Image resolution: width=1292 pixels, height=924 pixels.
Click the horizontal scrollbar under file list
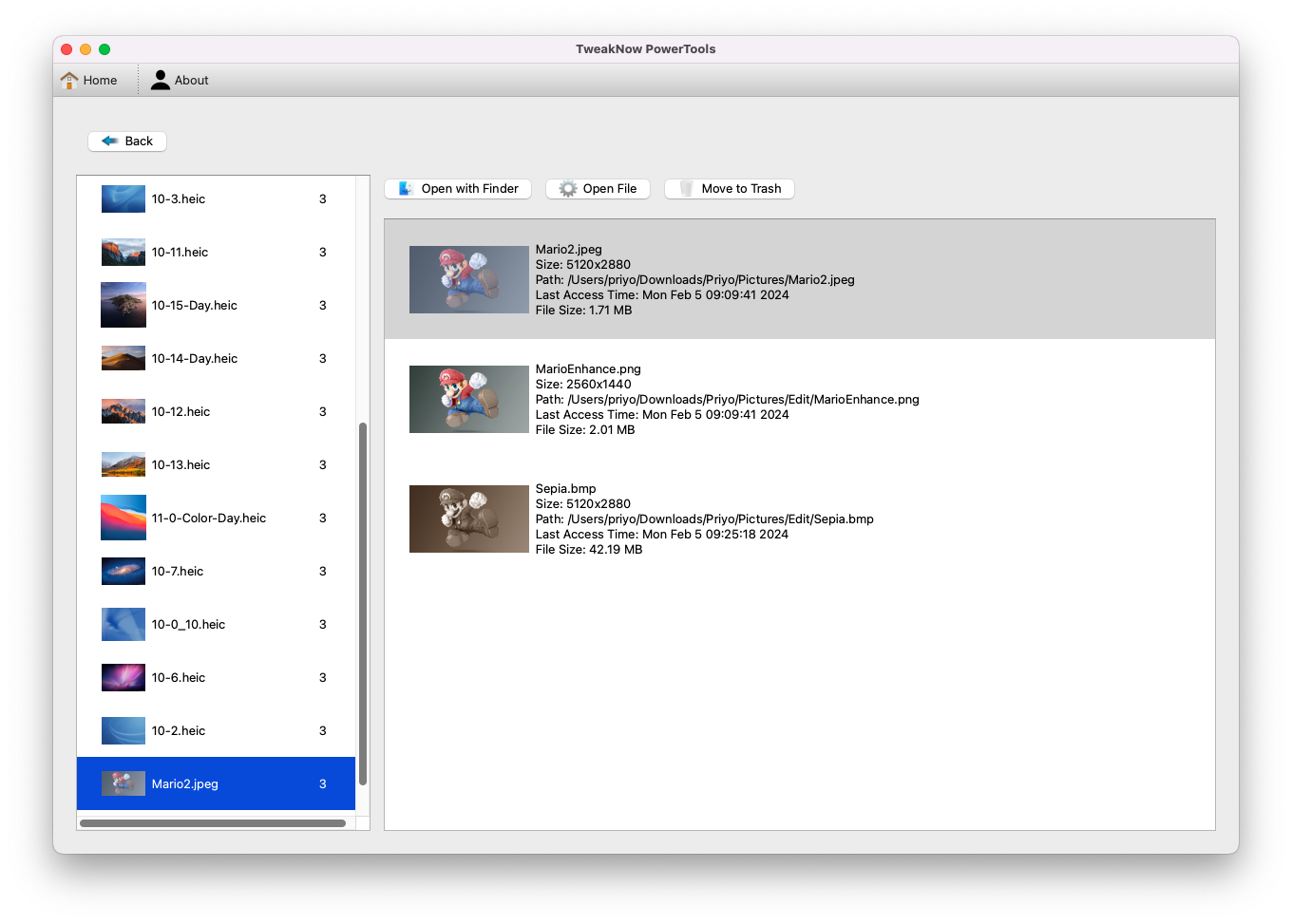213,823
